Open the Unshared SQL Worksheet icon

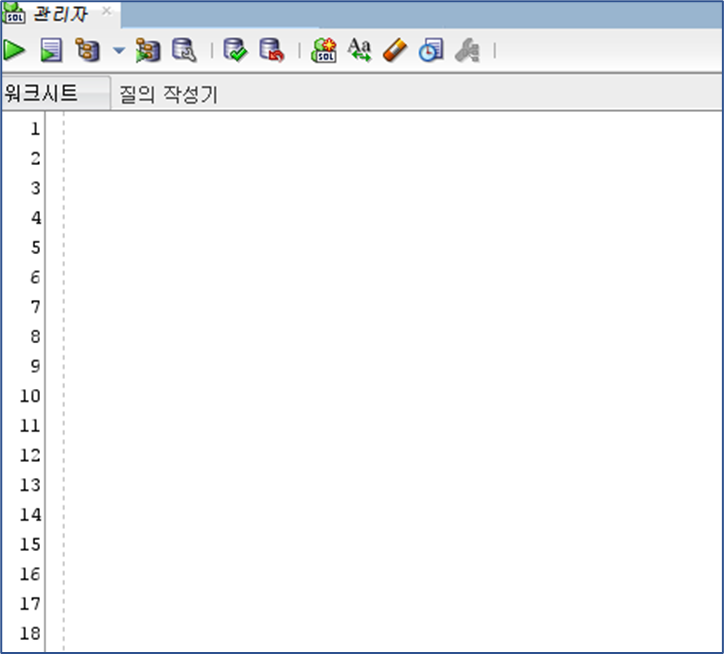[324, 50]
